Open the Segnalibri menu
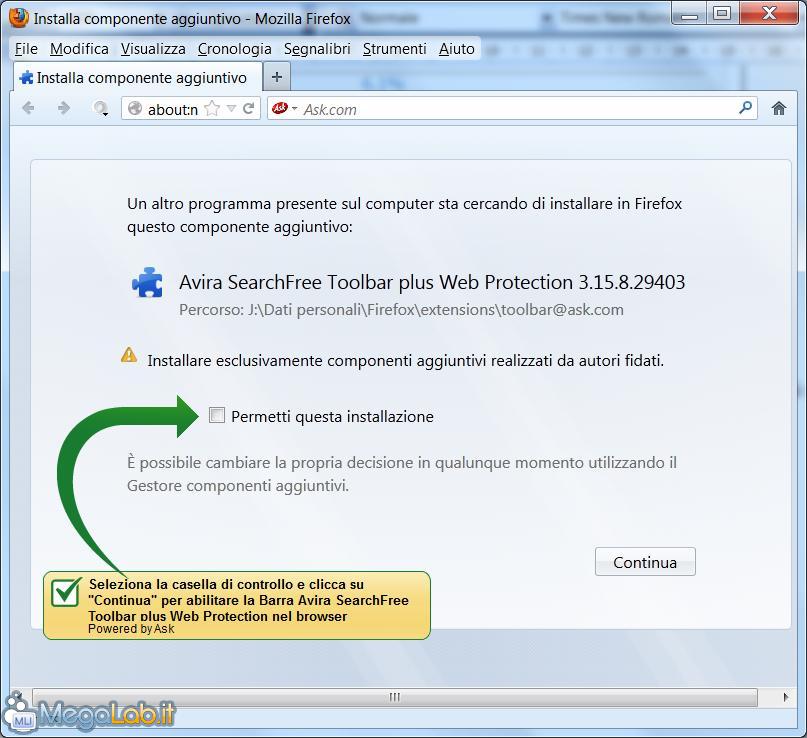The image size is (807, 738). [317, 49]
